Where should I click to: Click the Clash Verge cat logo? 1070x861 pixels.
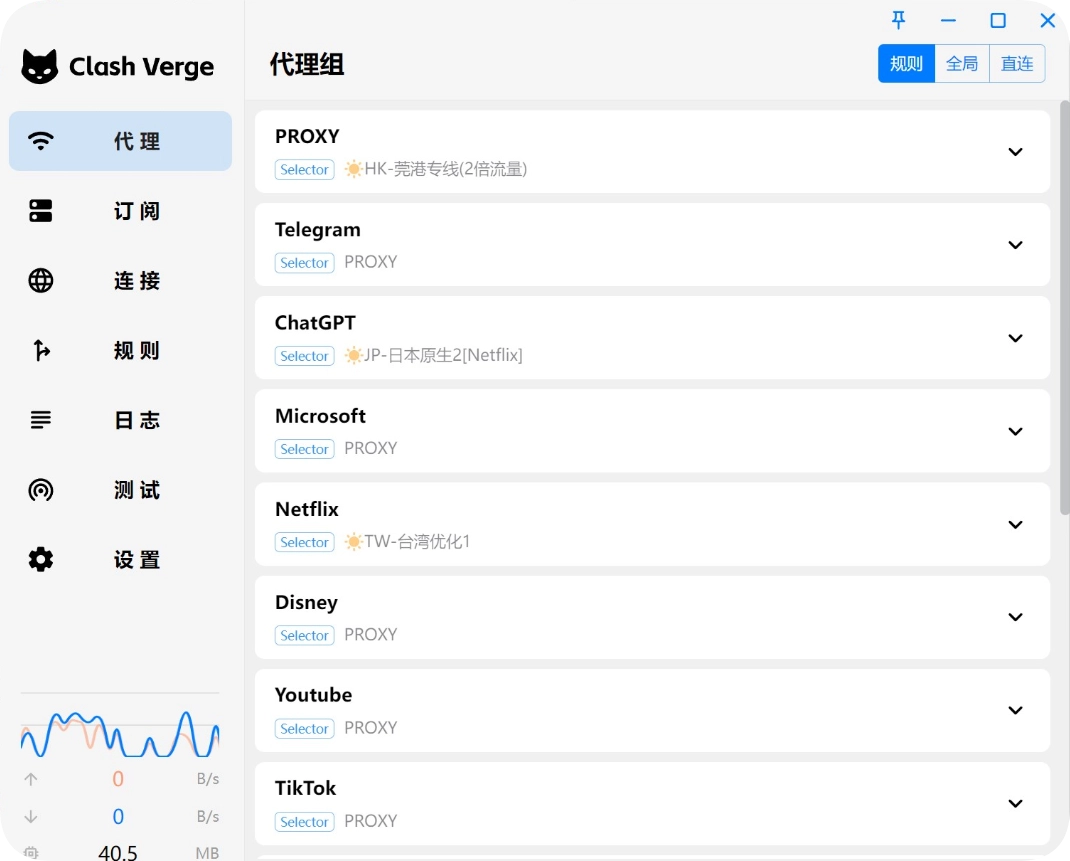pos(40,67)
